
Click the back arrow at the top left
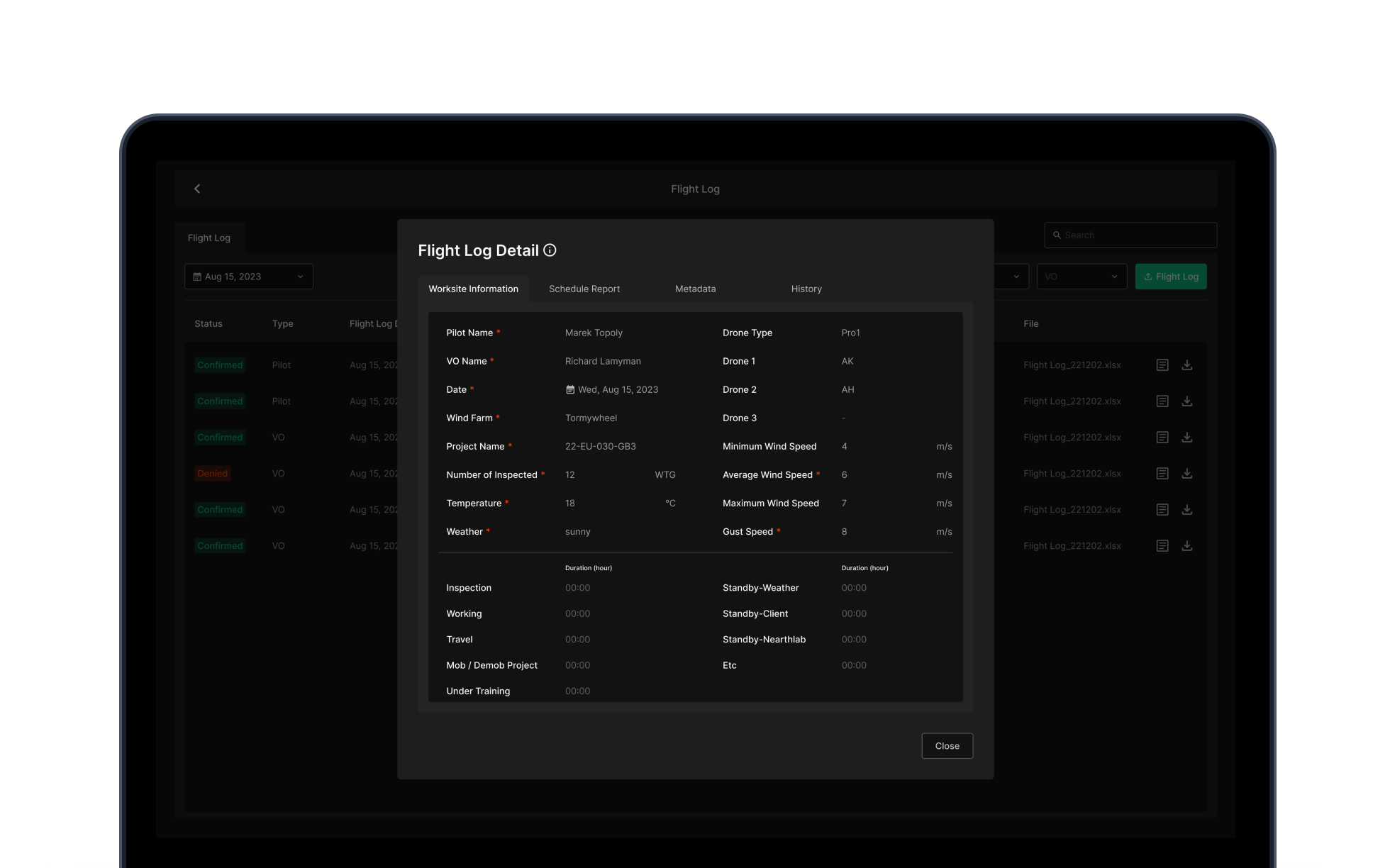[196, 189]
